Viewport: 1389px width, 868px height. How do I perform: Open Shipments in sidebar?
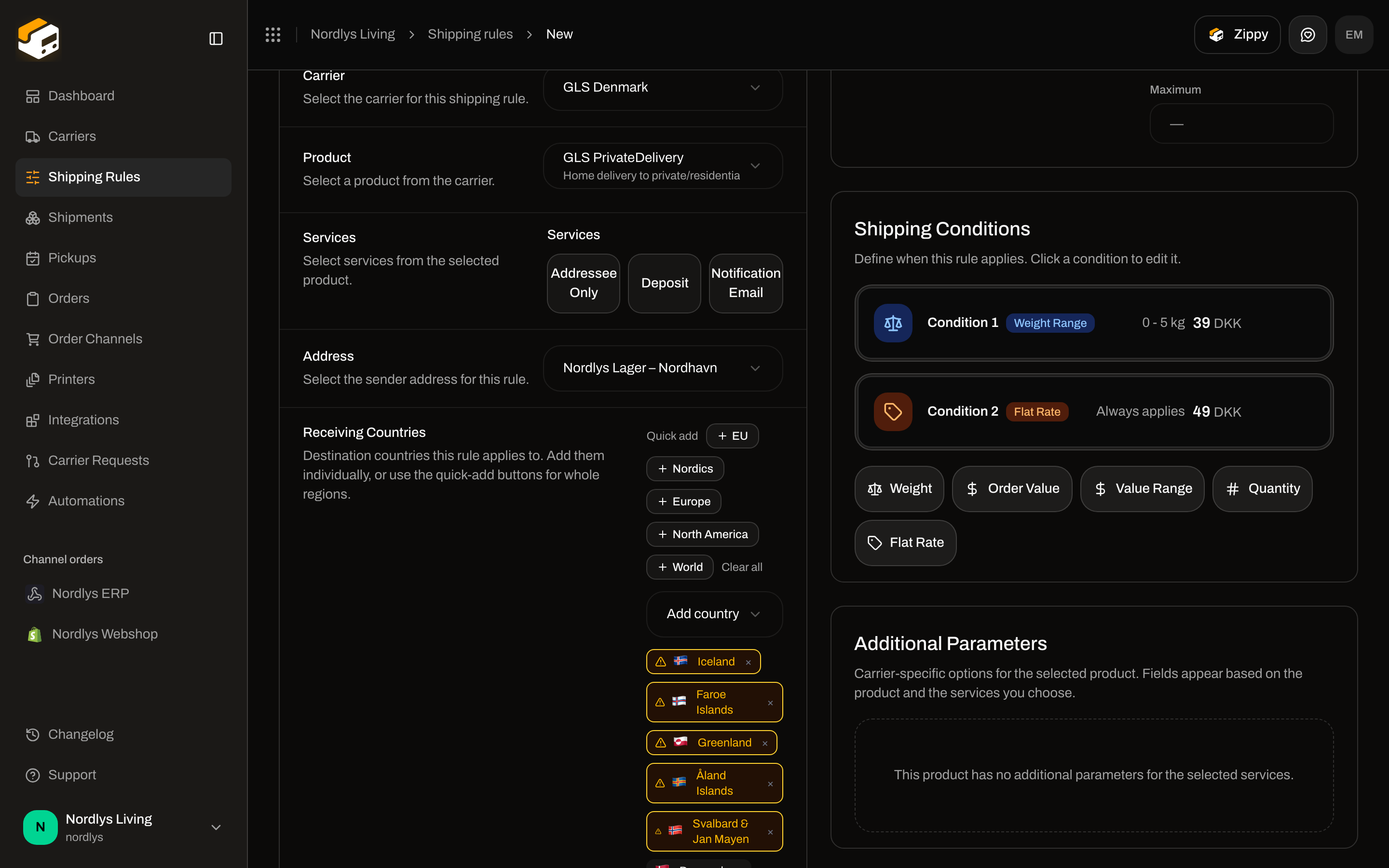point(123,217)
